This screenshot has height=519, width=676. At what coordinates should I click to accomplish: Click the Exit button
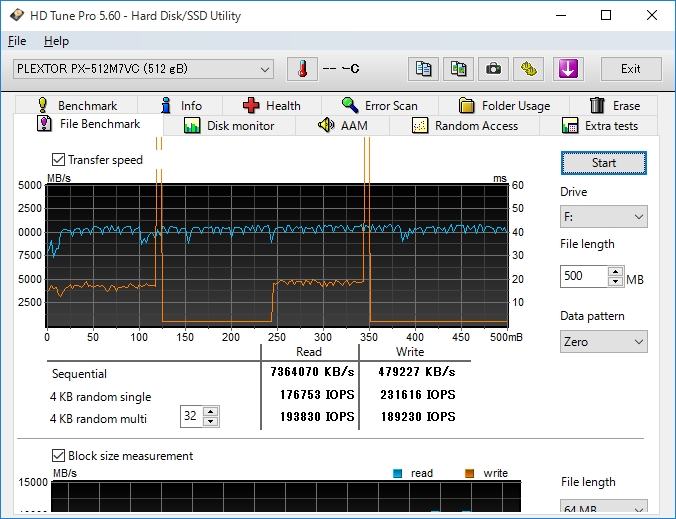pyautogui.click(x=630, y=69)
